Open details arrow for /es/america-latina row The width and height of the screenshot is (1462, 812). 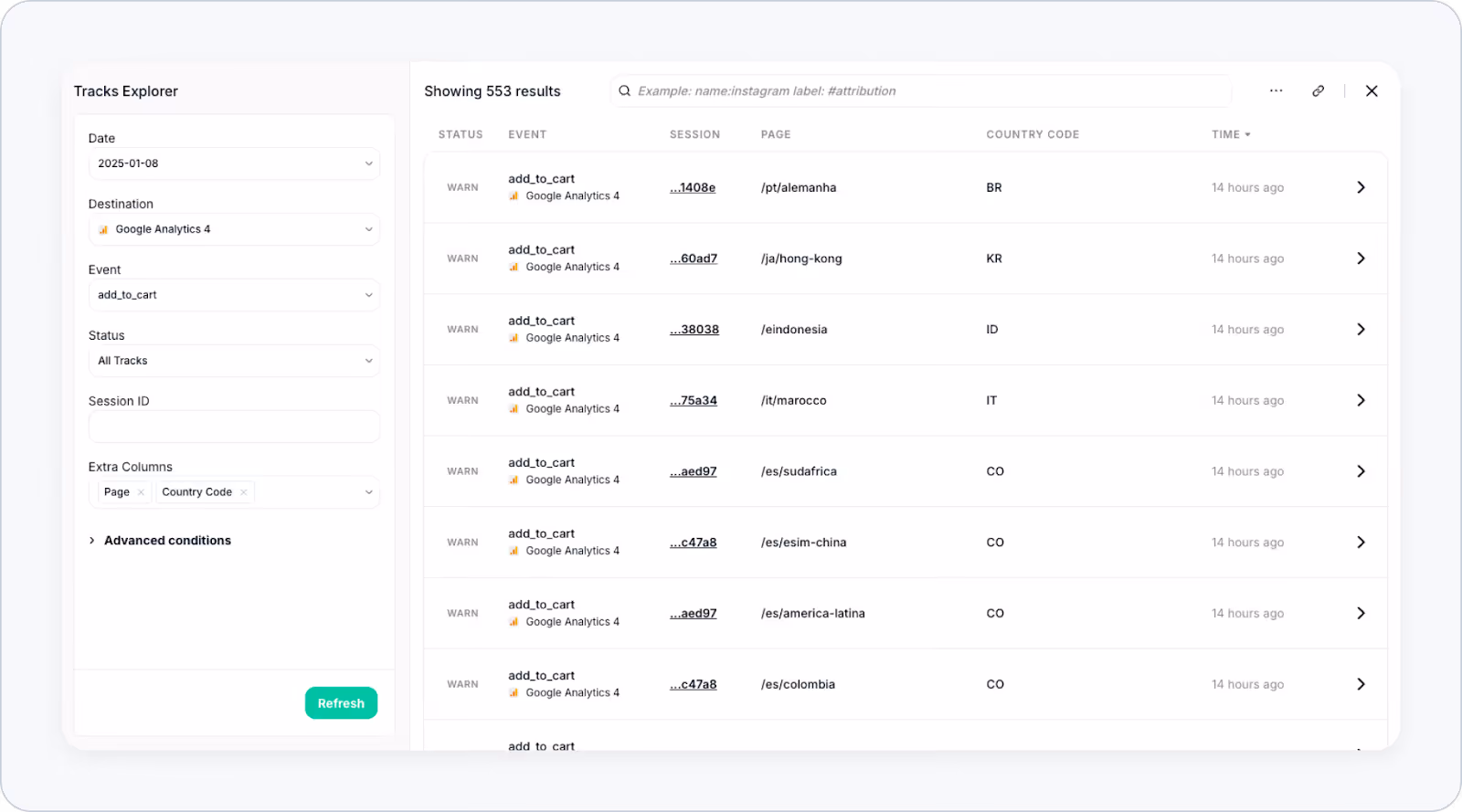click(1361, 613)
